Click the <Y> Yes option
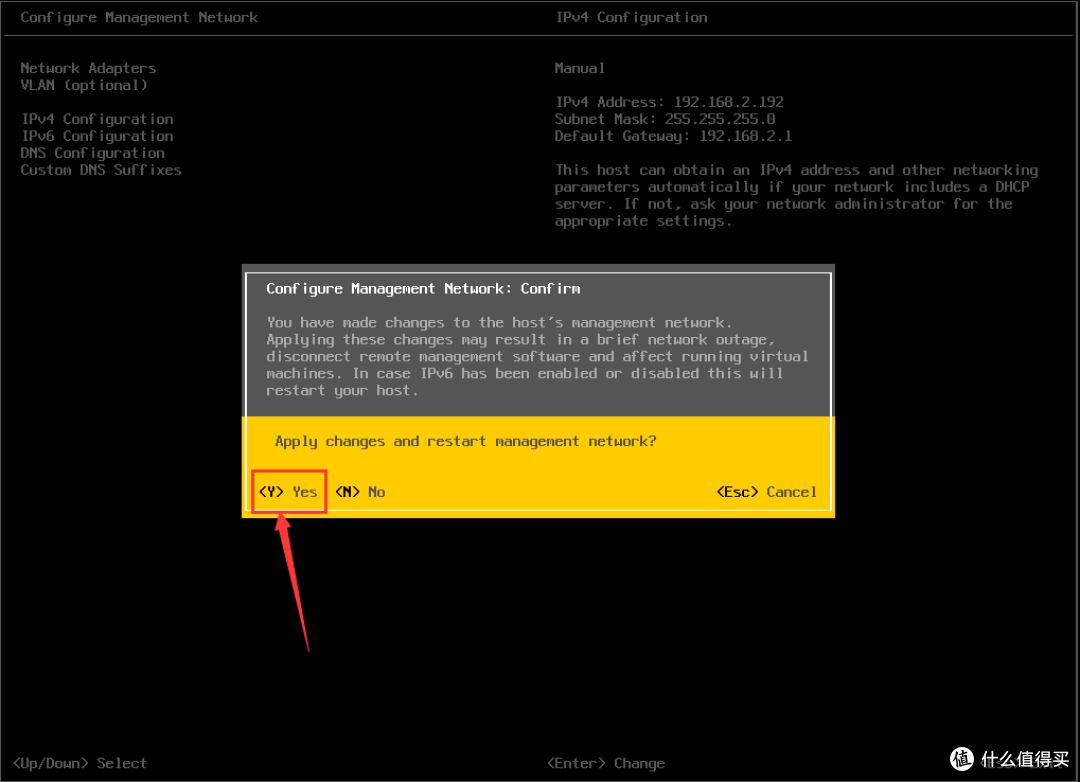This screenshot has width=1080, height=782. coord(288,492)
